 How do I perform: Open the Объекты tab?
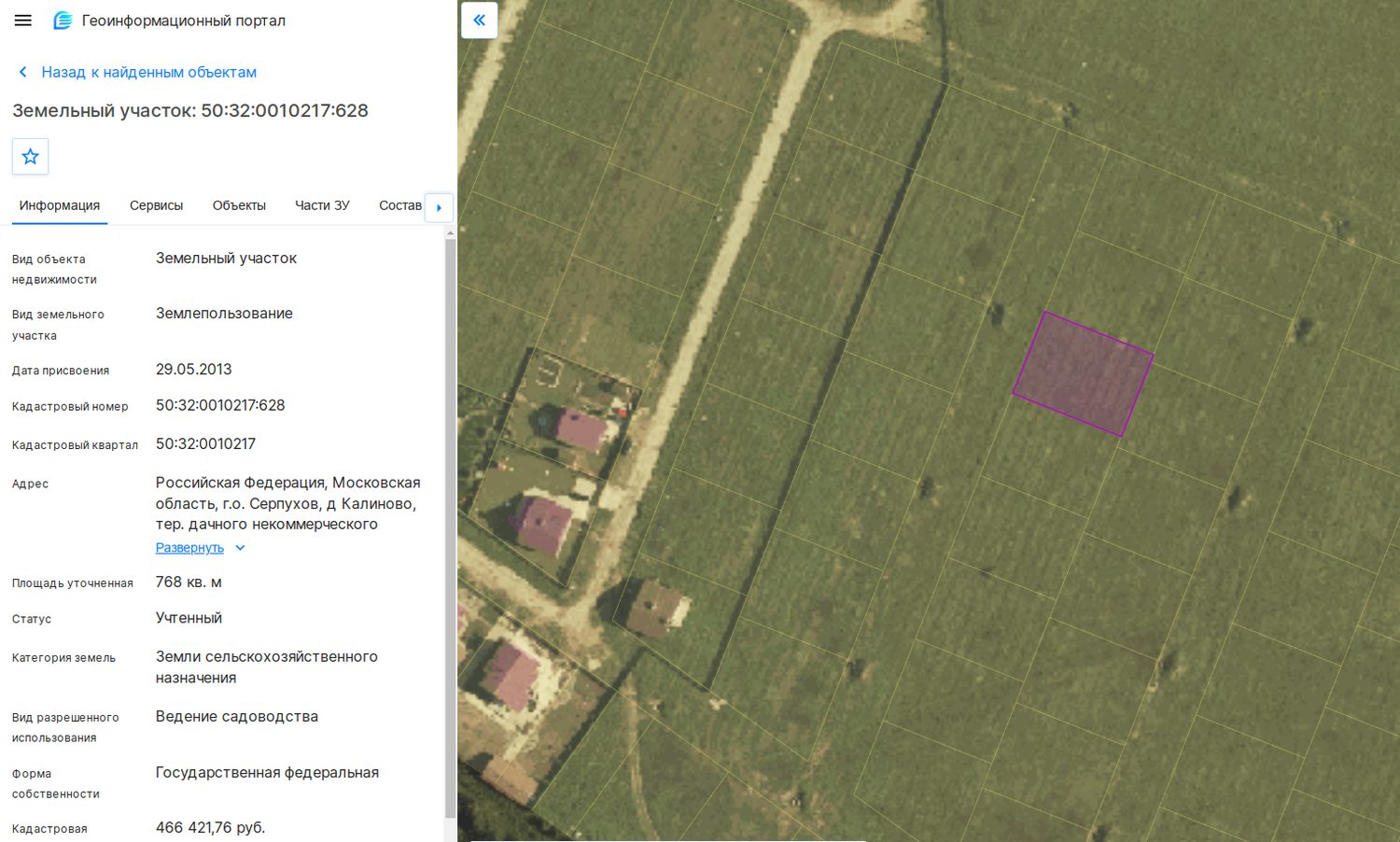(x=239, y=205)
